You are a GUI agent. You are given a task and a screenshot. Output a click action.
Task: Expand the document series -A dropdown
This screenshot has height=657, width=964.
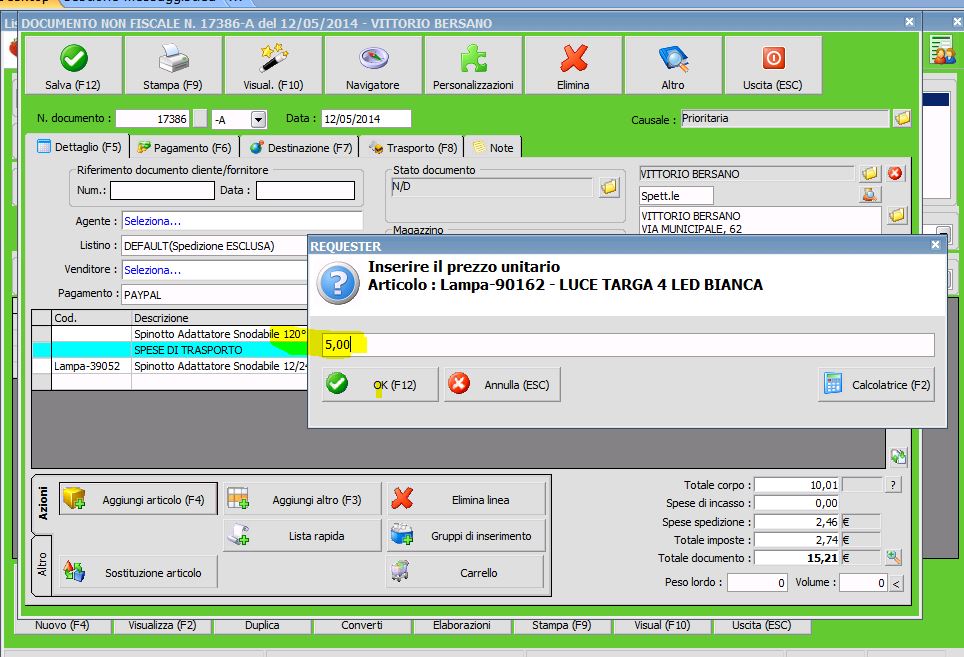[x=258, y=119]
